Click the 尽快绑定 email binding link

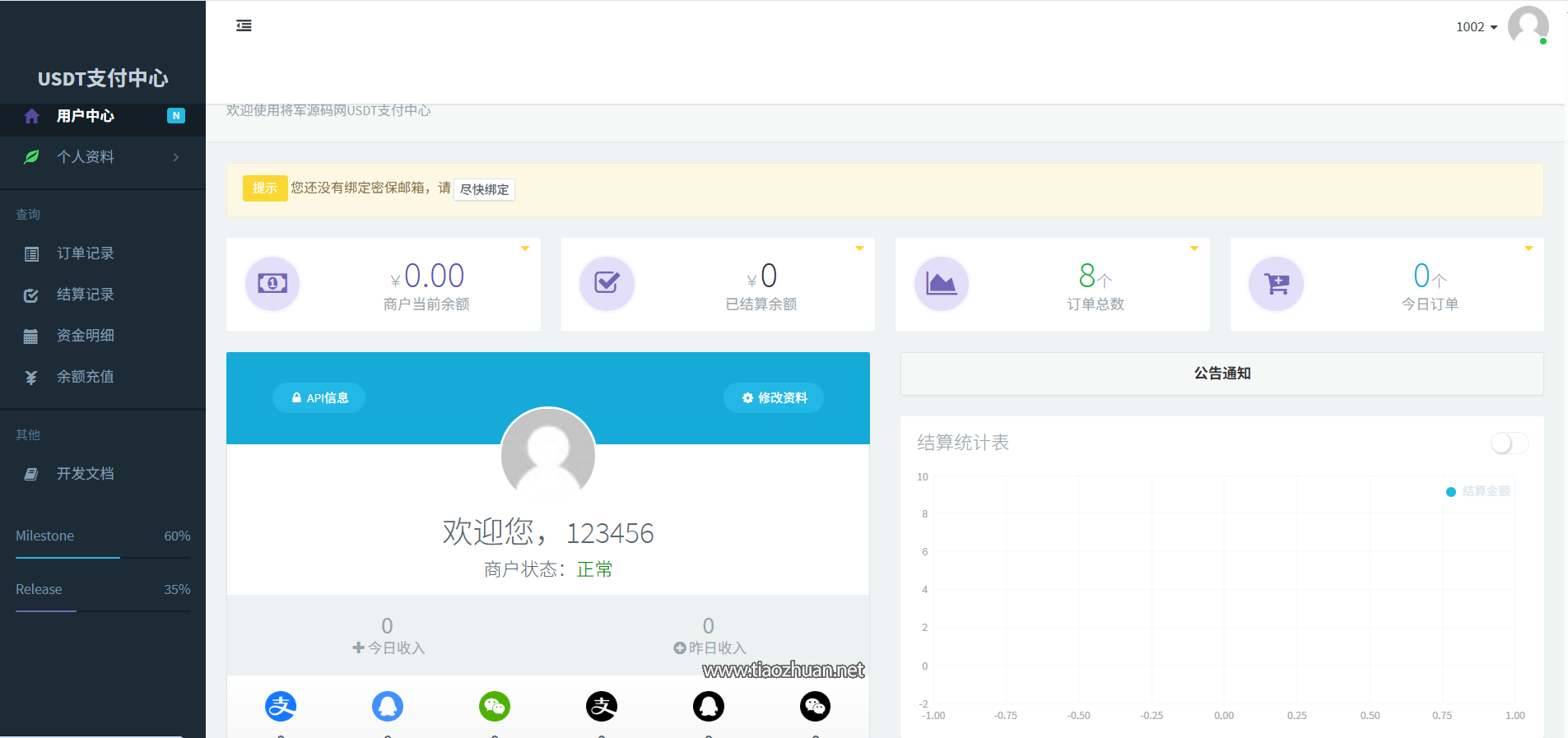click(484, 190)
